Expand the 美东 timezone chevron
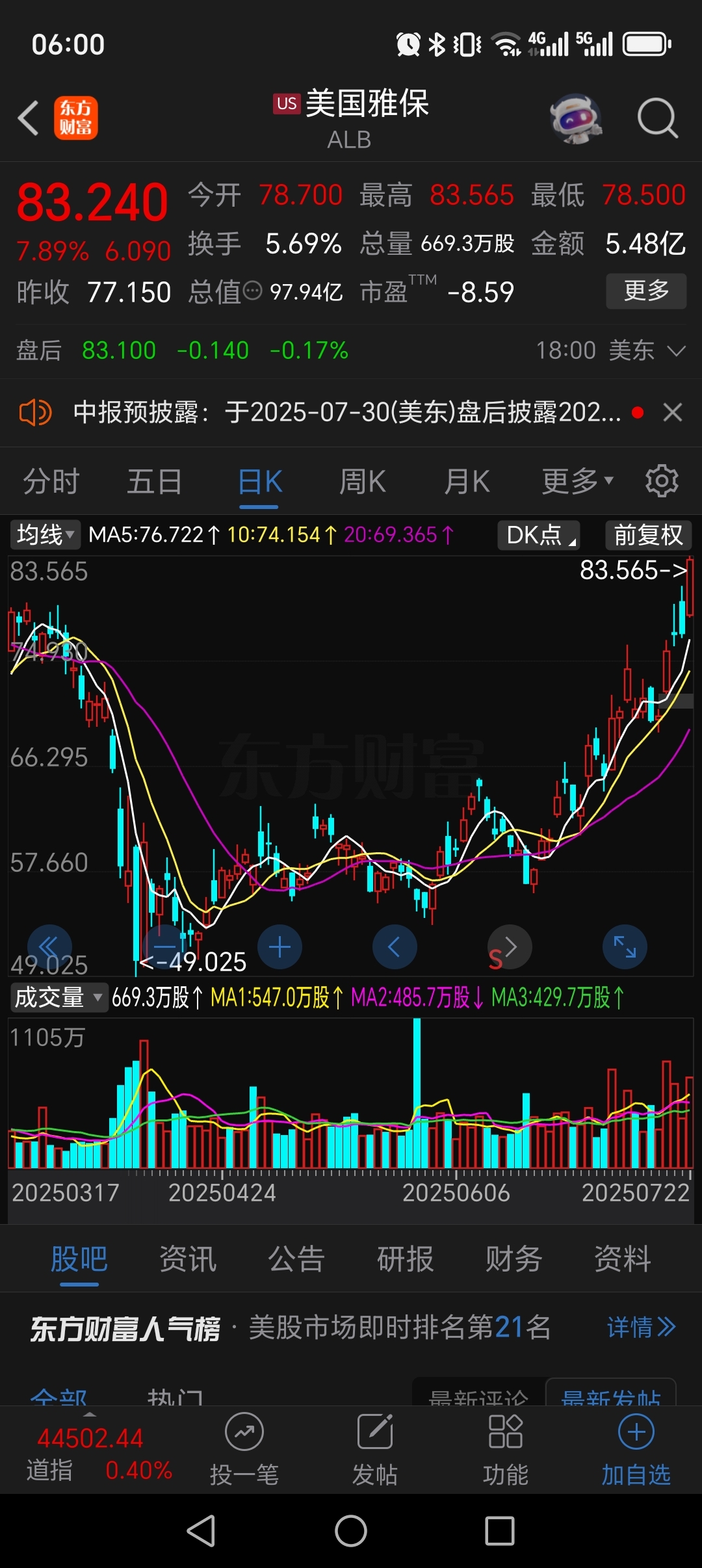The height and width of the screenshot is (1568, 702). click(677, 351)
